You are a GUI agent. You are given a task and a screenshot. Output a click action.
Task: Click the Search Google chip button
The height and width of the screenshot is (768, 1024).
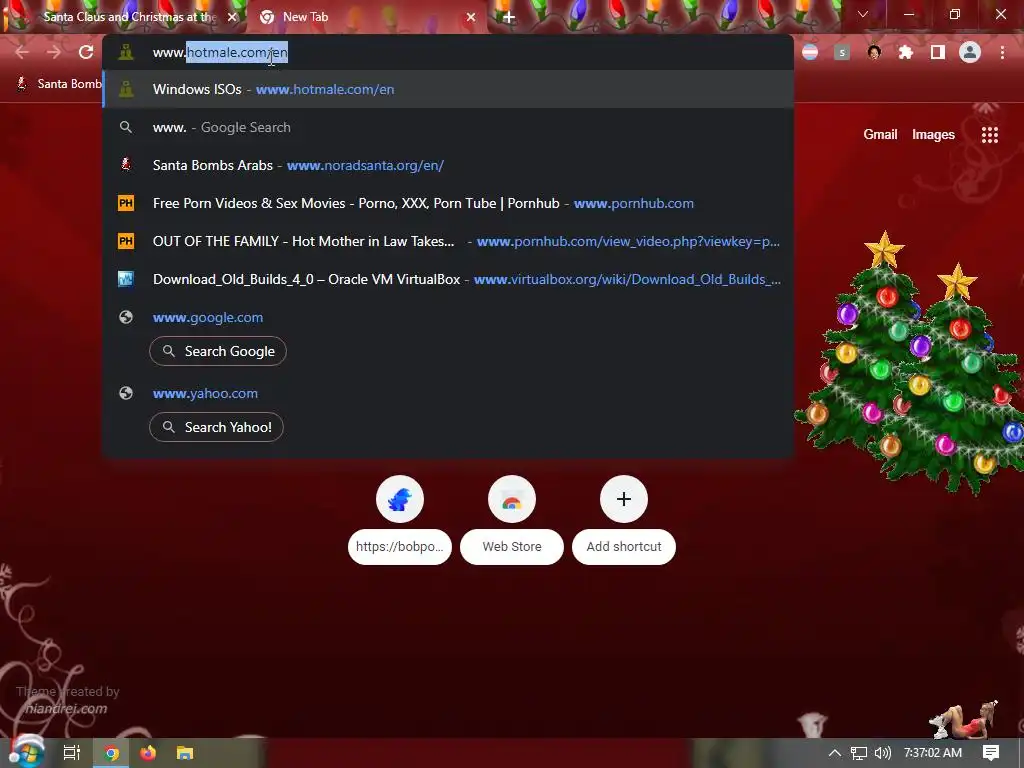click(x=217, y=351)
